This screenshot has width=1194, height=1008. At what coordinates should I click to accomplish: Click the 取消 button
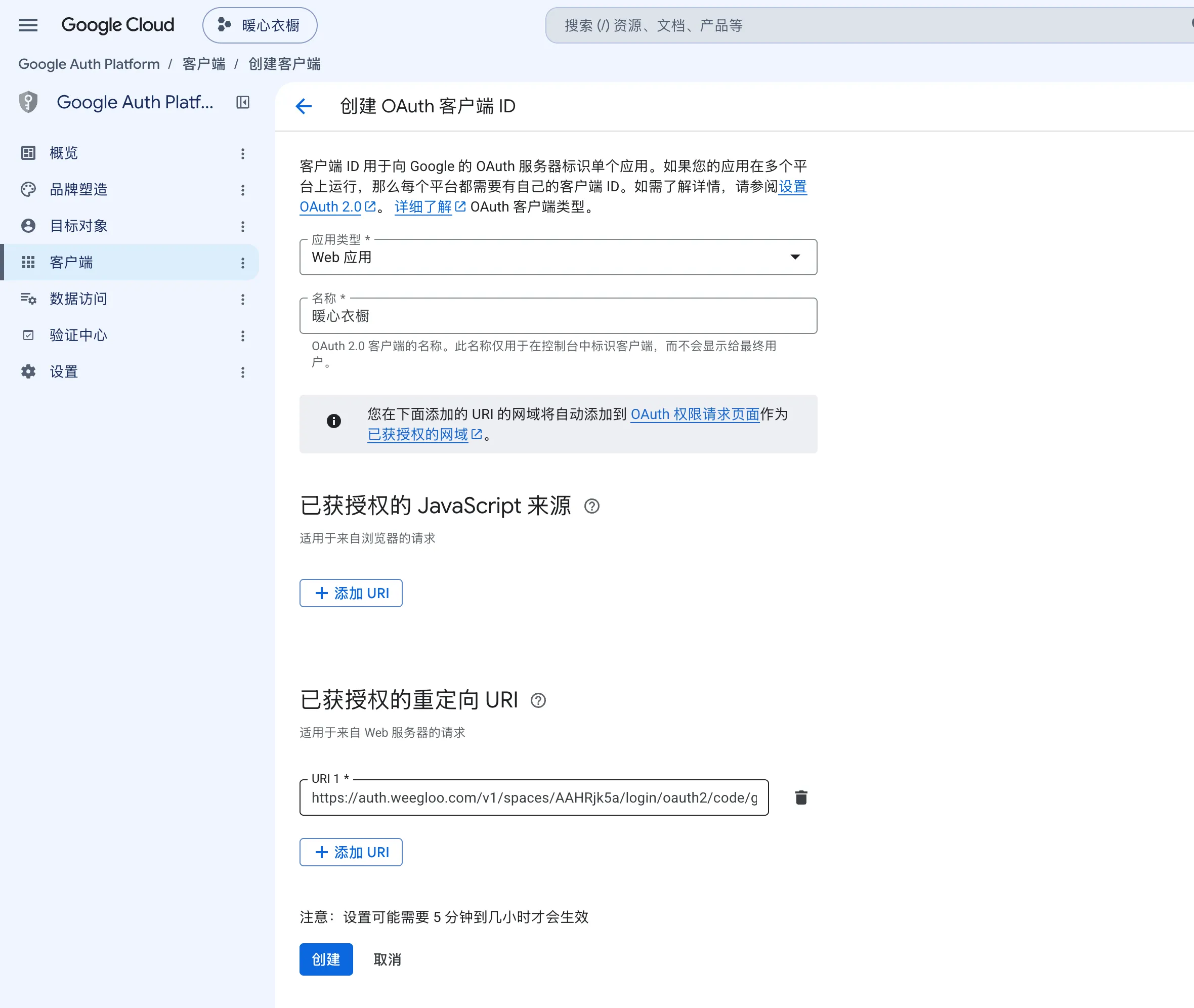388,959
